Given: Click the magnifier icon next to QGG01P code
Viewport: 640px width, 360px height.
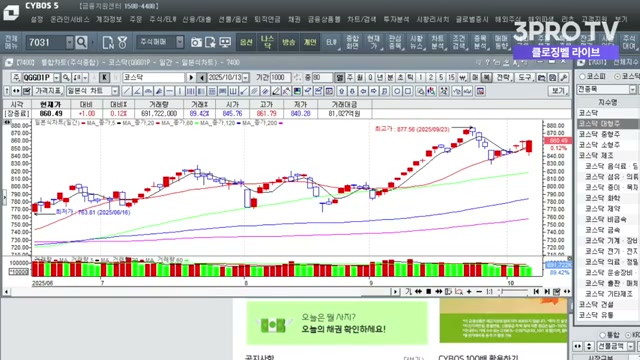Looking at the screenshot, I should click(66, 77).
